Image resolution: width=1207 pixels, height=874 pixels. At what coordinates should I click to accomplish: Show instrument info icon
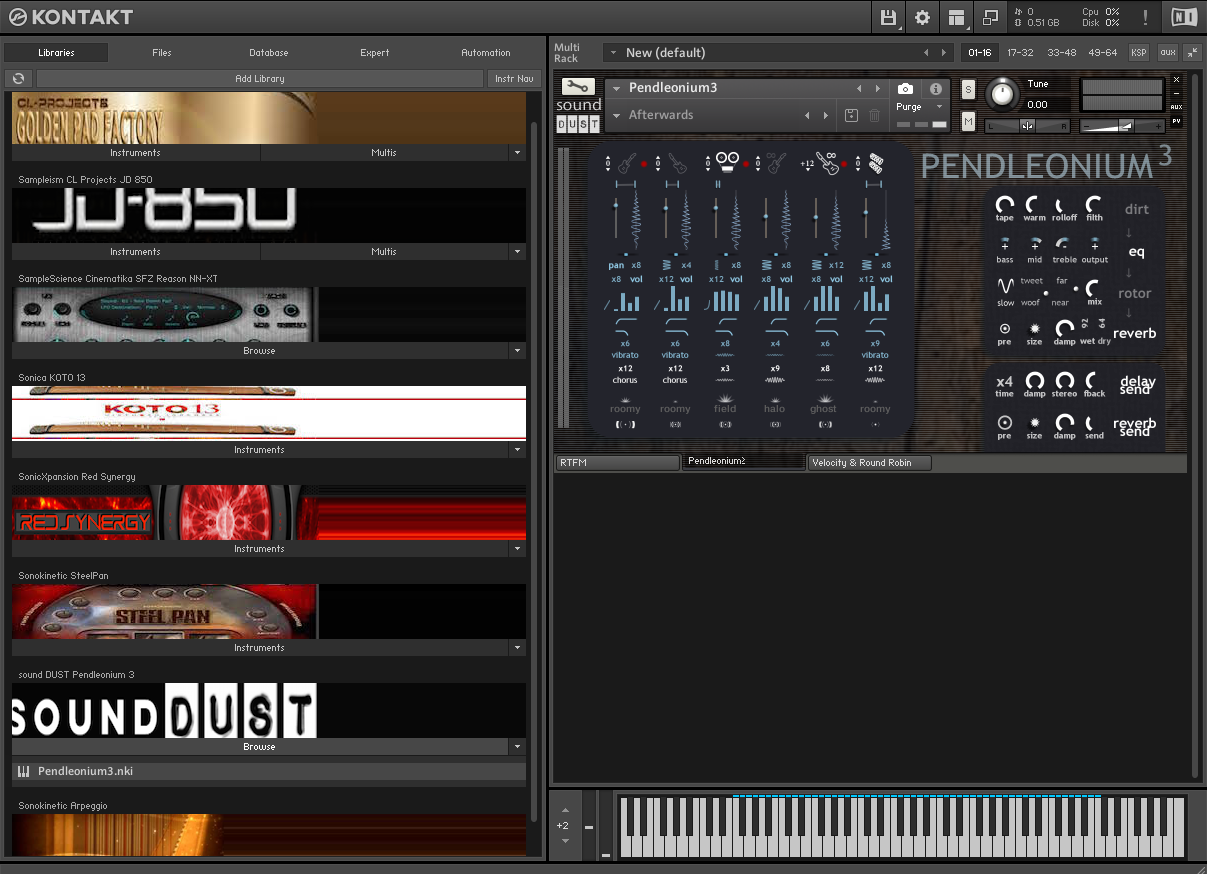pyautogui.click(x=935, y=89)
